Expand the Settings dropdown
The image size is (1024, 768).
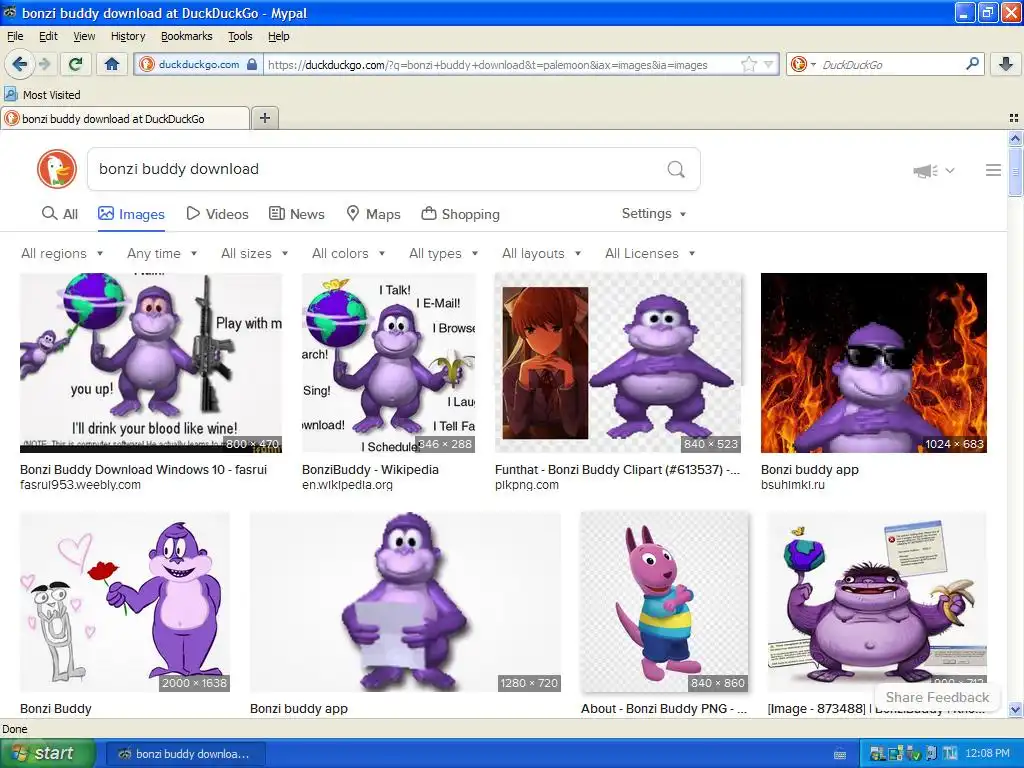(654, 214)
